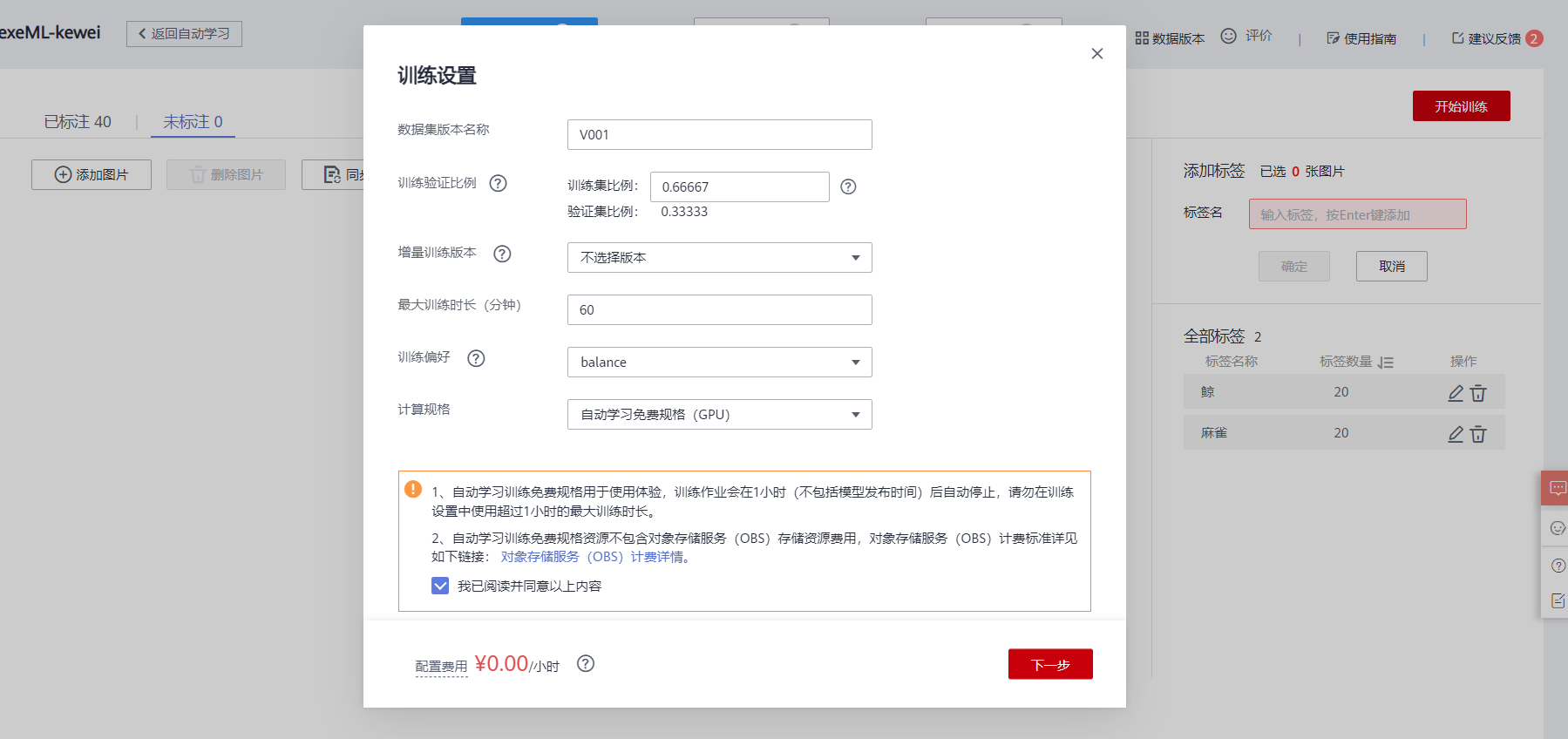Click help icon next to 训练验证比例
This screenshot has height=739, width=1568.
click(498, 183)
